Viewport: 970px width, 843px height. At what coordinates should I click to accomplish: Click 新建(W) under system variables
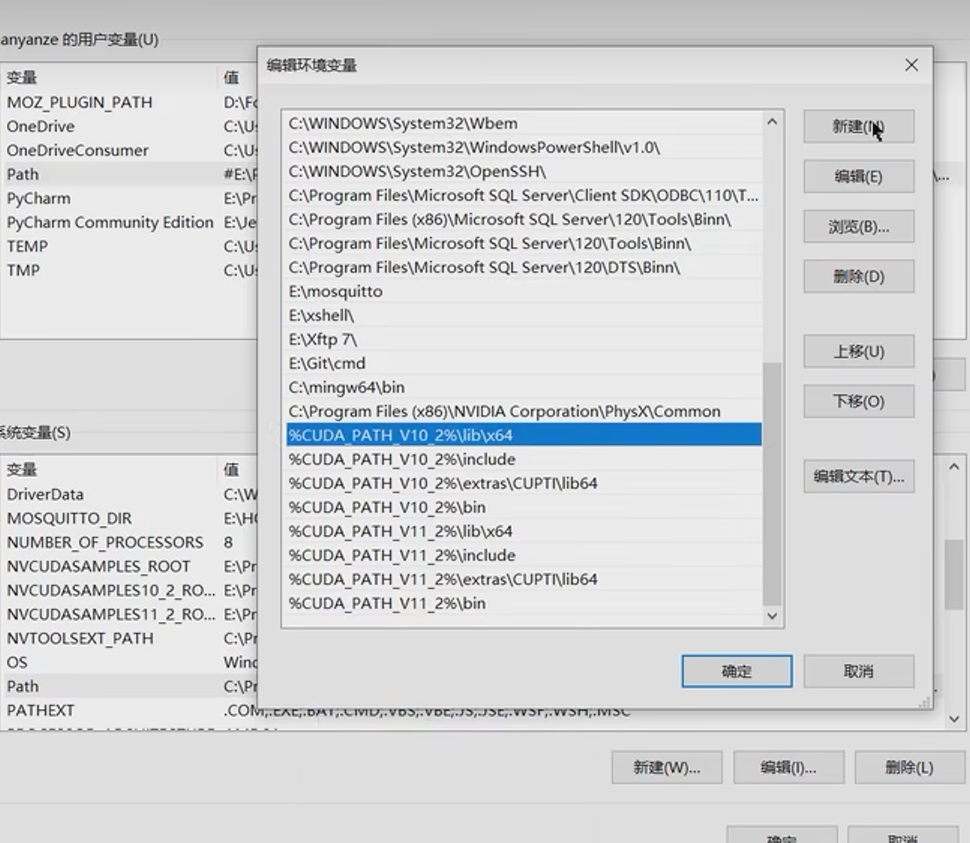tap(666, 767)
